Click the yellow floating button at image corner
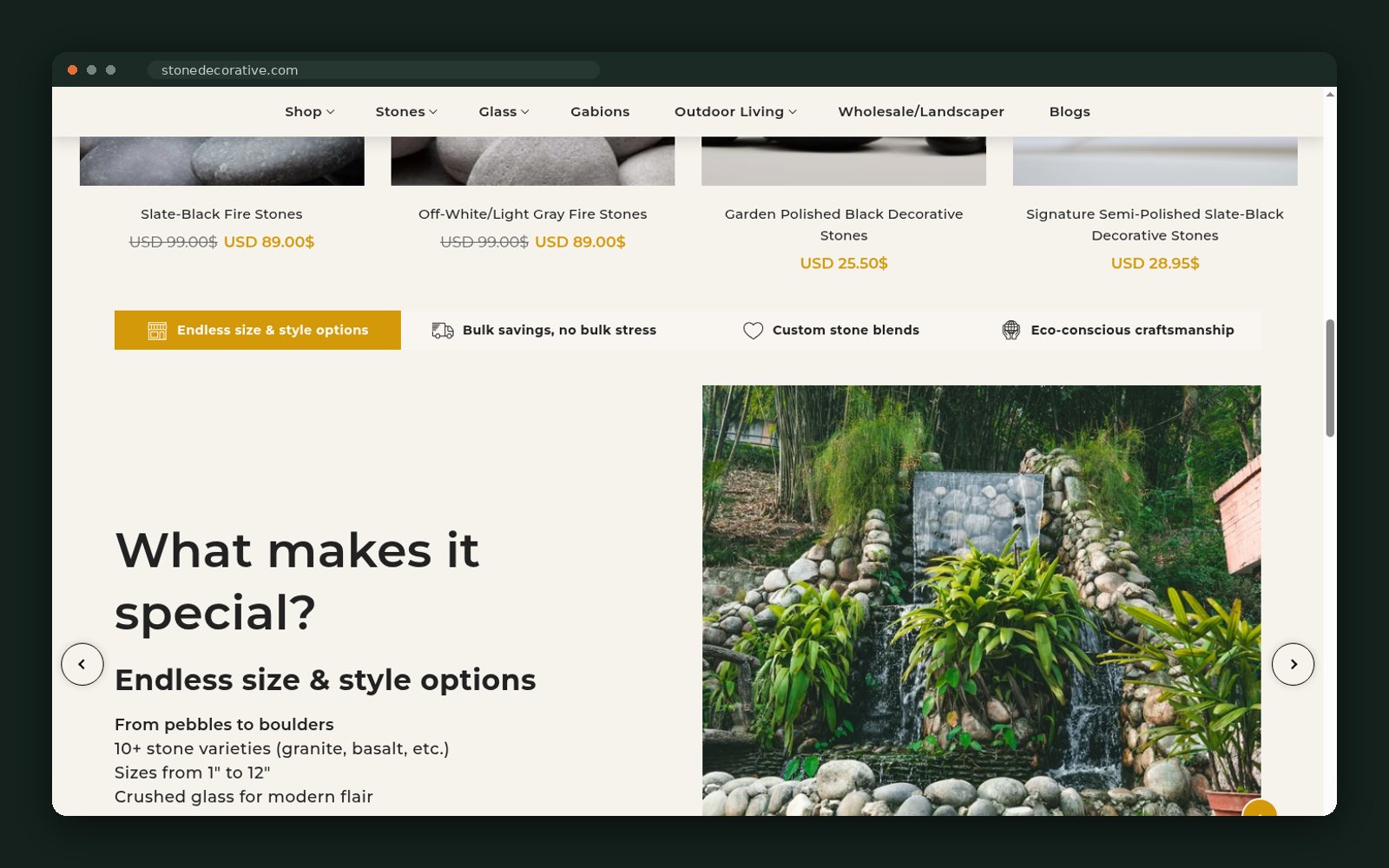The image size is (1389, 868). point(1259,809)
